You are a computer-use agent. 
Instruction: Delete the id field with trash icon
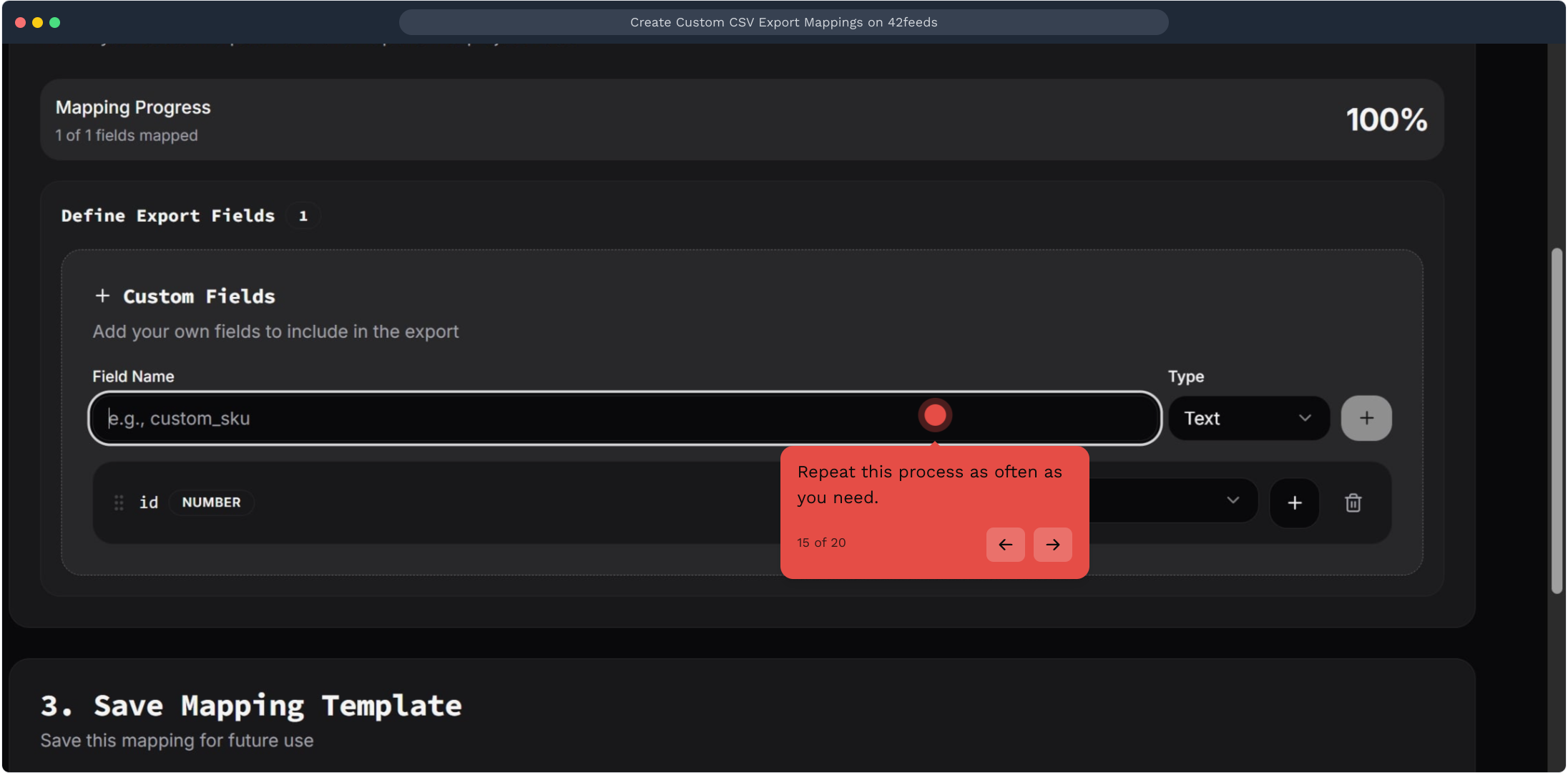click(x=1353, y=503)
